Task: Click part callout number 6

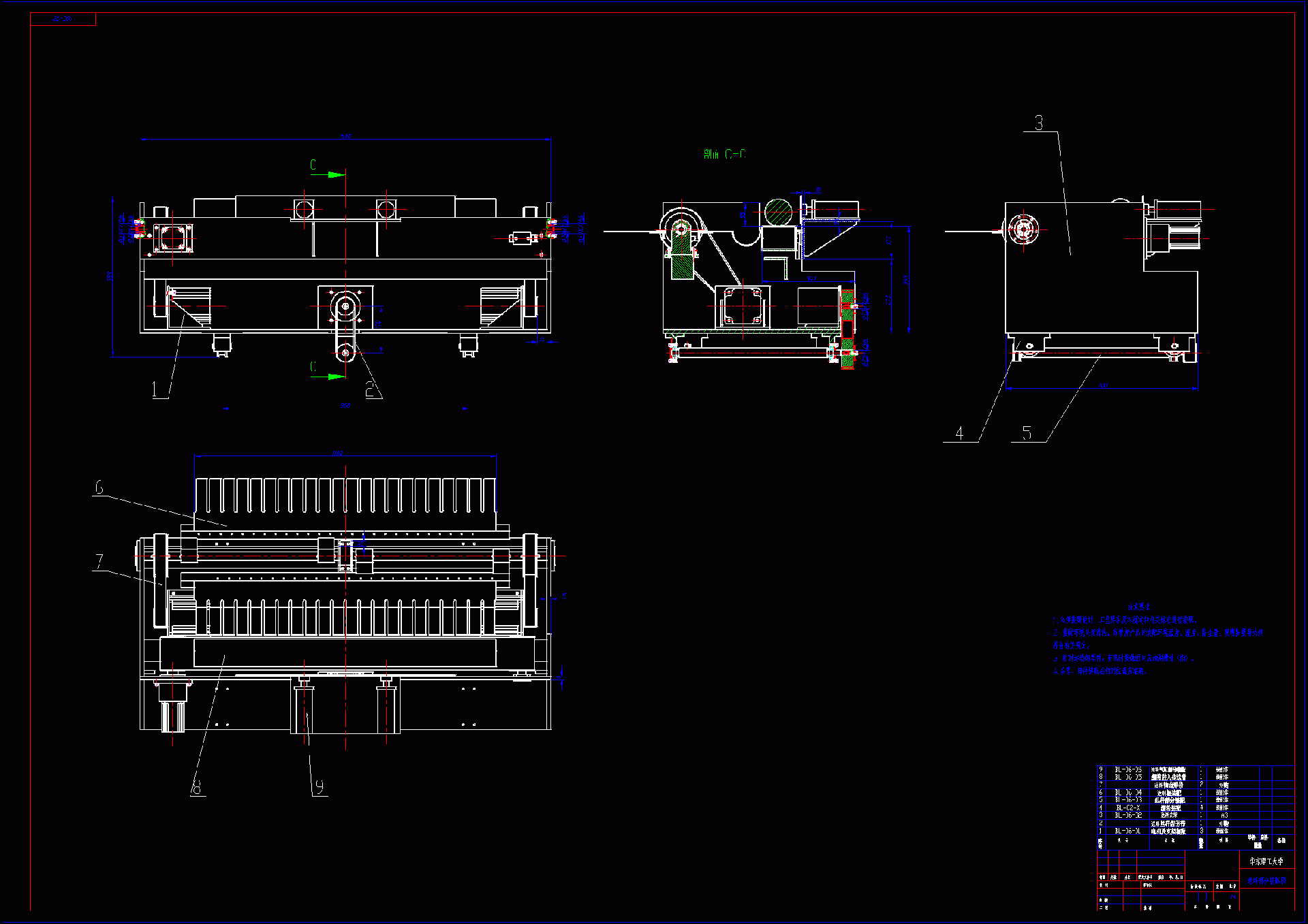Action: coord(99,488)
